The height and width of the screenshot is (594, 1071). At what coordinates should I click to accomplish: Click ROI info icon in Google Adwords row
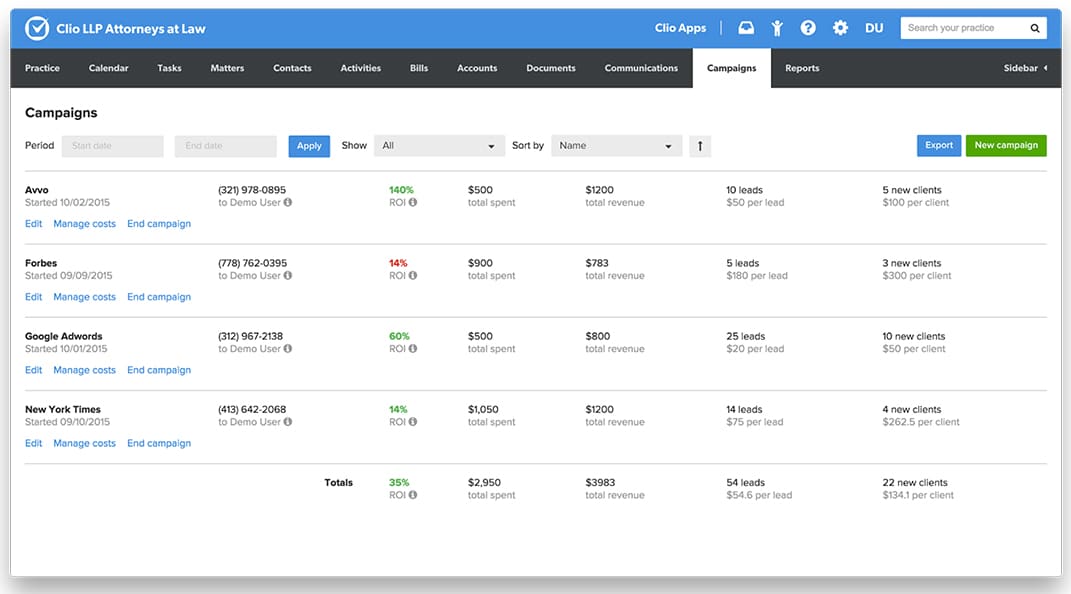pyautogui.click(x=413, y=348)
